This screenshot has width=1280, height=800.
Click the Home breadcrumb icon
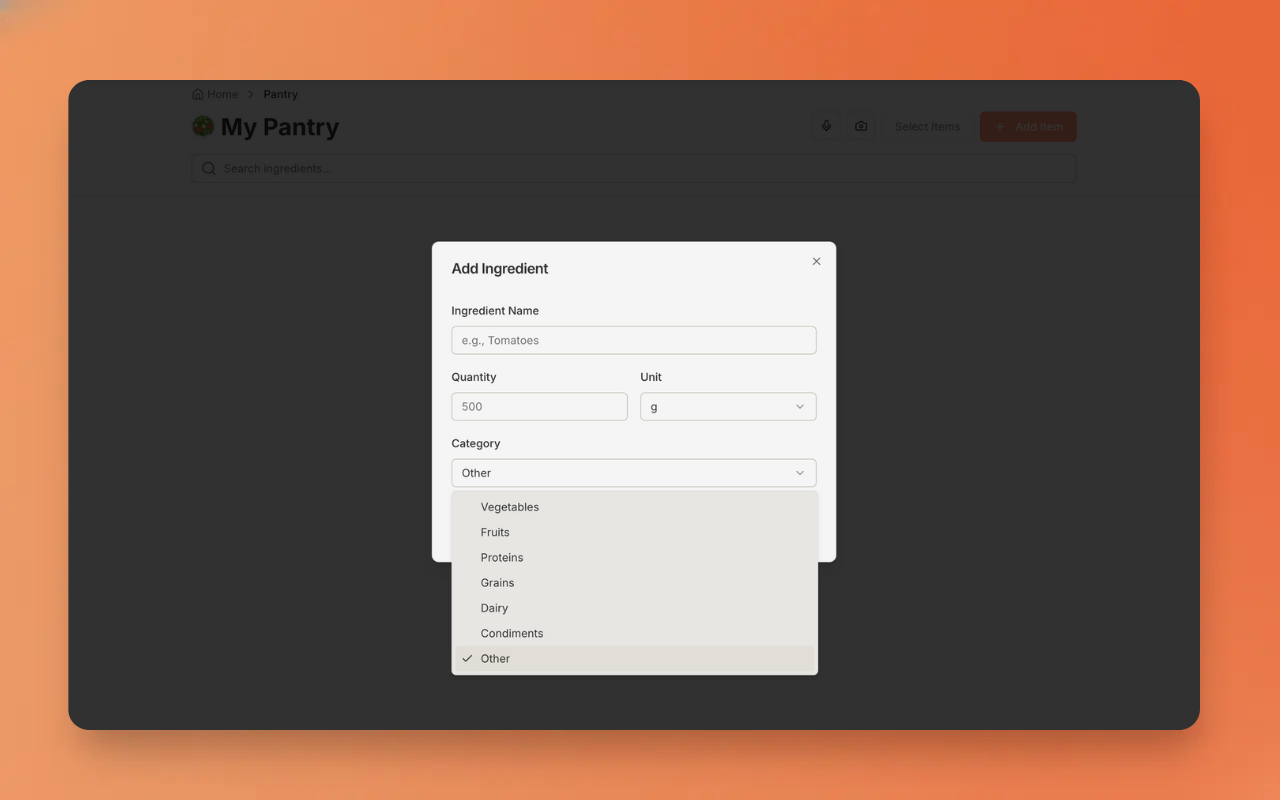coord(198,94)
